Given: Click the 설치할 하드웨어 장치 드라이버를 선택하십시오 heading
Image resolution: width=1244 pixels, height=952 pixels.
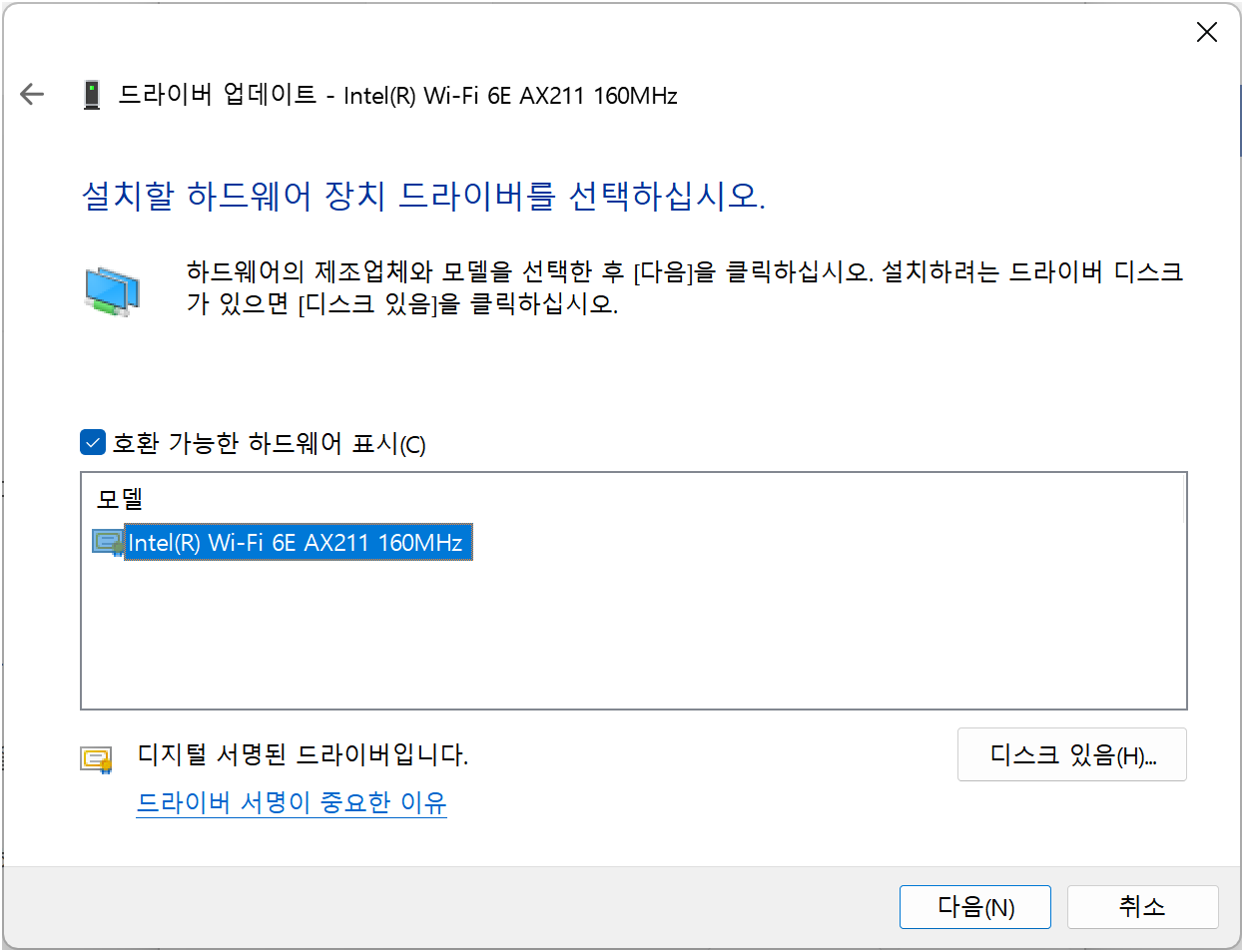Looking at the screenshot, I should [x=423, y=195].
